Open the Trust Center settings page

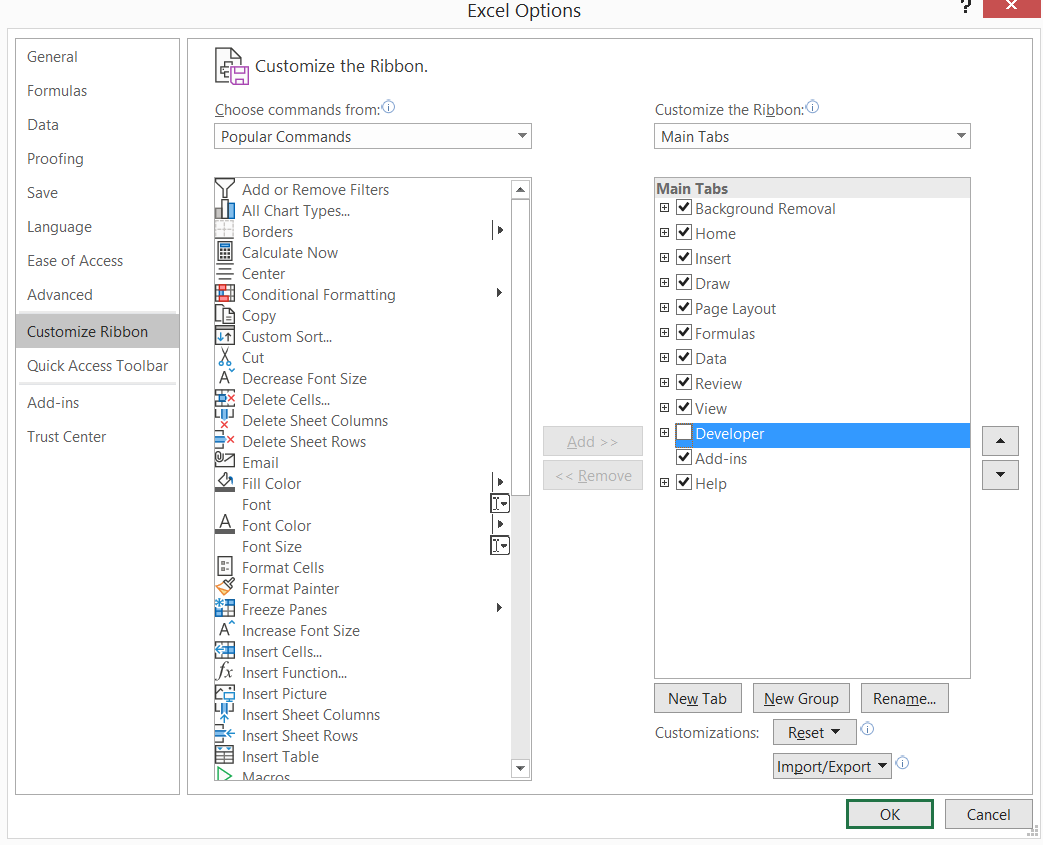pos(66,436)
